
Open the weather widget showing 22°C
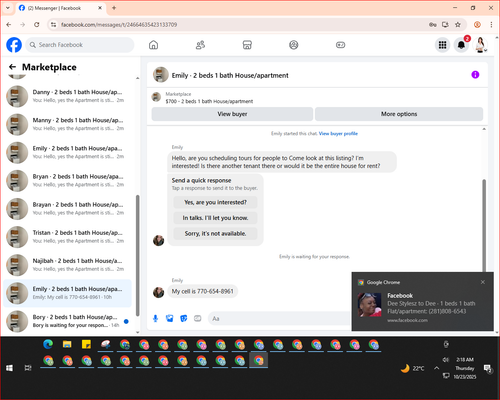(413, 368)
